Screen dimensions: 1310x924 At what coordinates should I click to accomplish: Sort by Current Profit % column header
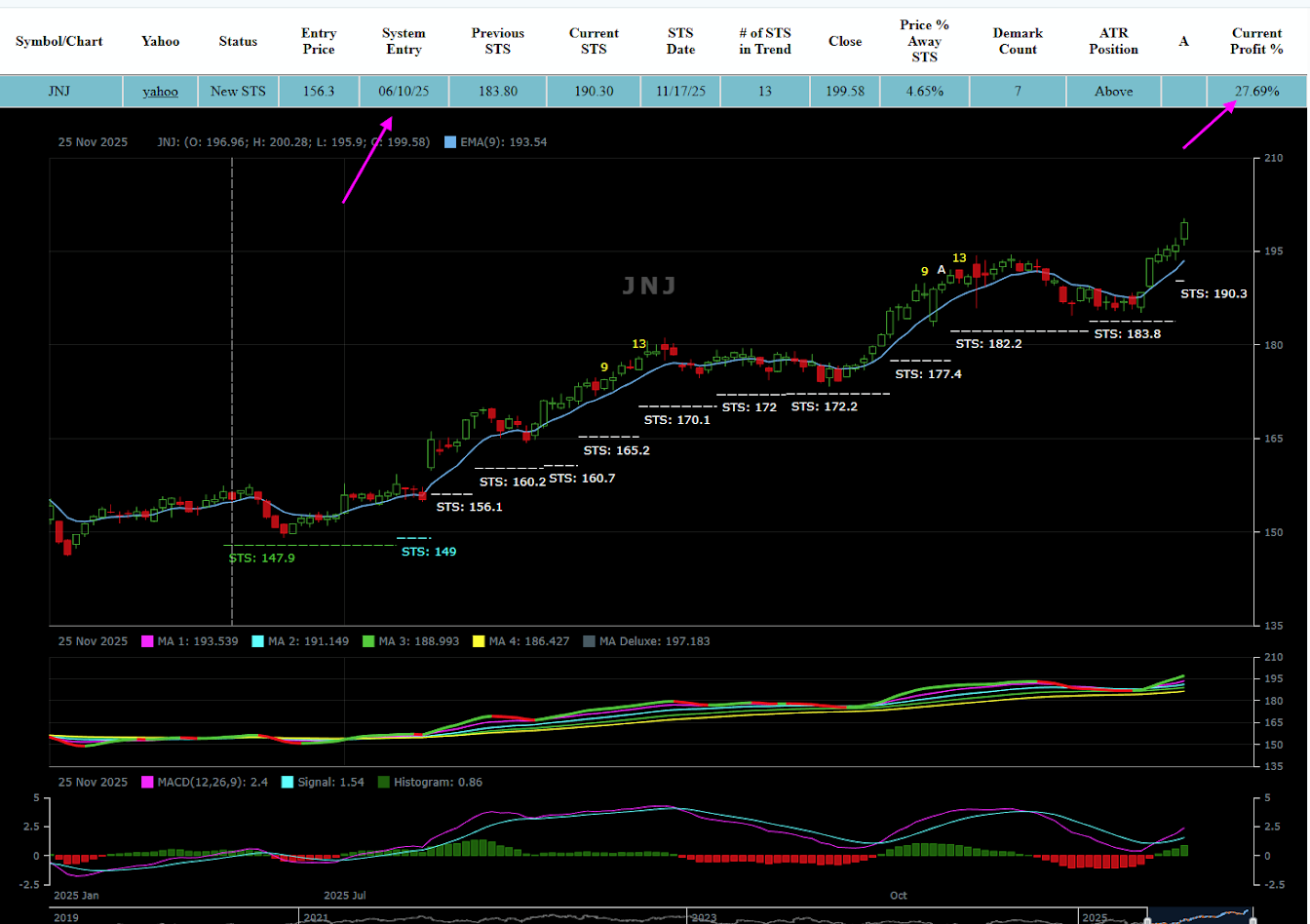[x=1256, y=41]
